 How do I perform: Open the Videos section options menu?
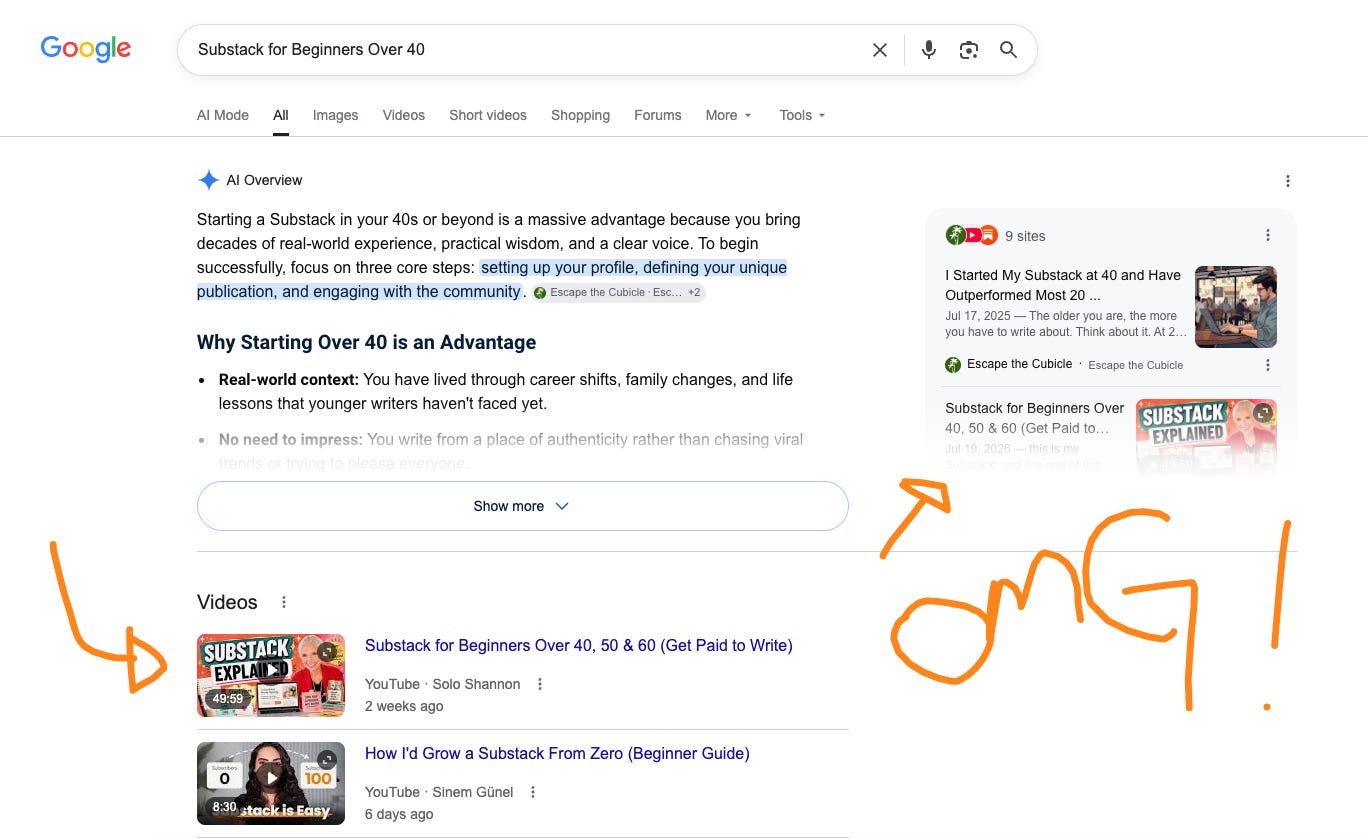pyautogui.click(x=284, y=602)
